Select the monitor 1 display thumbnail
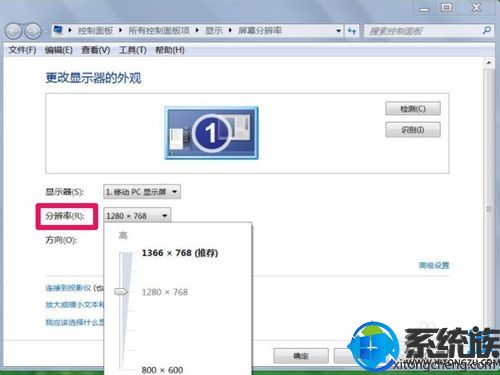Image resolution: width=500 pixels, height=375 pixels. tap(211, 133)
